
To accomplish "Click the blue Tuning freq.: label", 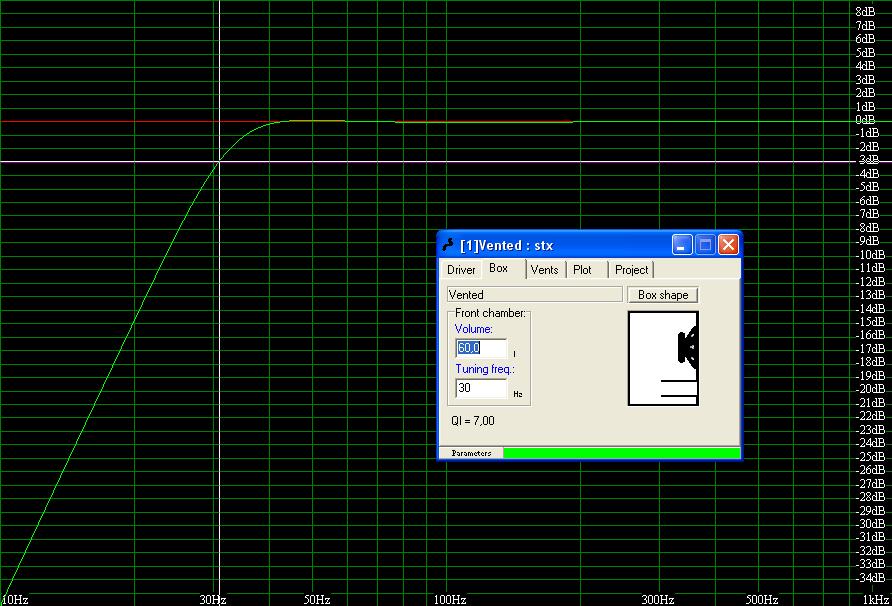I will coord(485,369).
